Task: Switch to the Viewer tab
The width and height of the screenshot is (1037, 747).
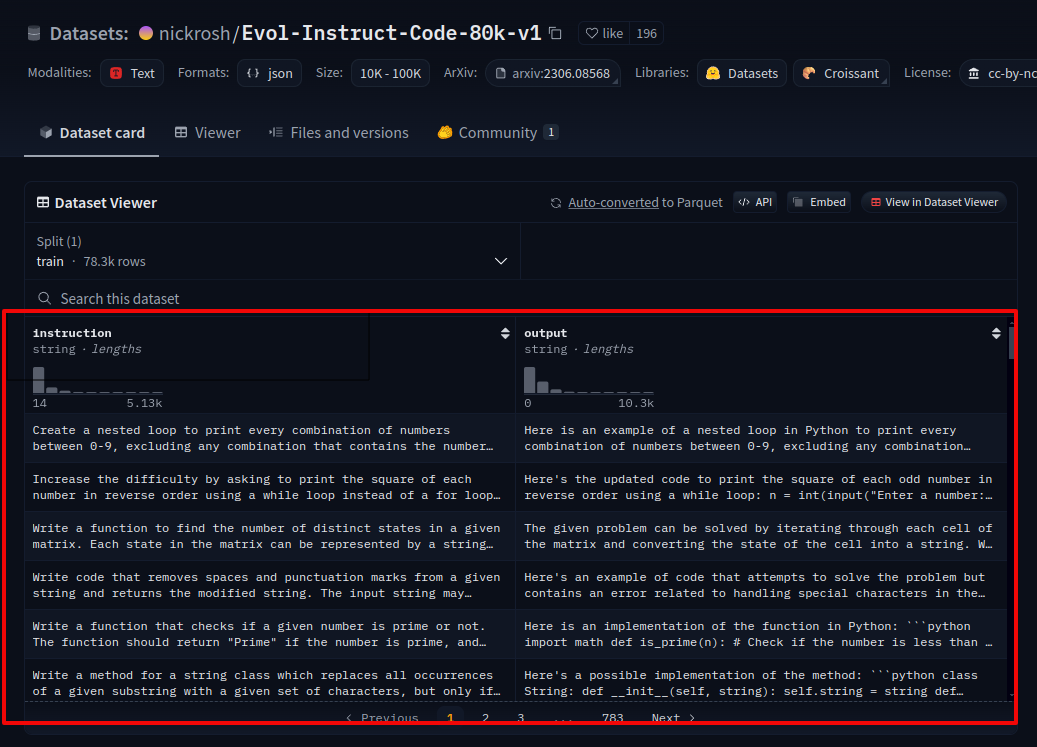Action: pyautogui.click(x=208, y=133)
